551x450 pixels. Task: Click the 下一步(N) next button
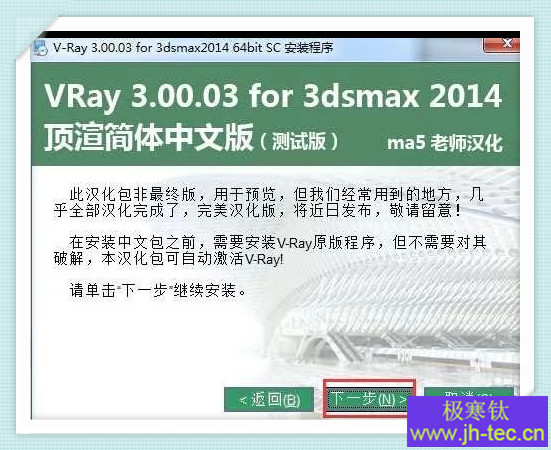click(369, 399)
